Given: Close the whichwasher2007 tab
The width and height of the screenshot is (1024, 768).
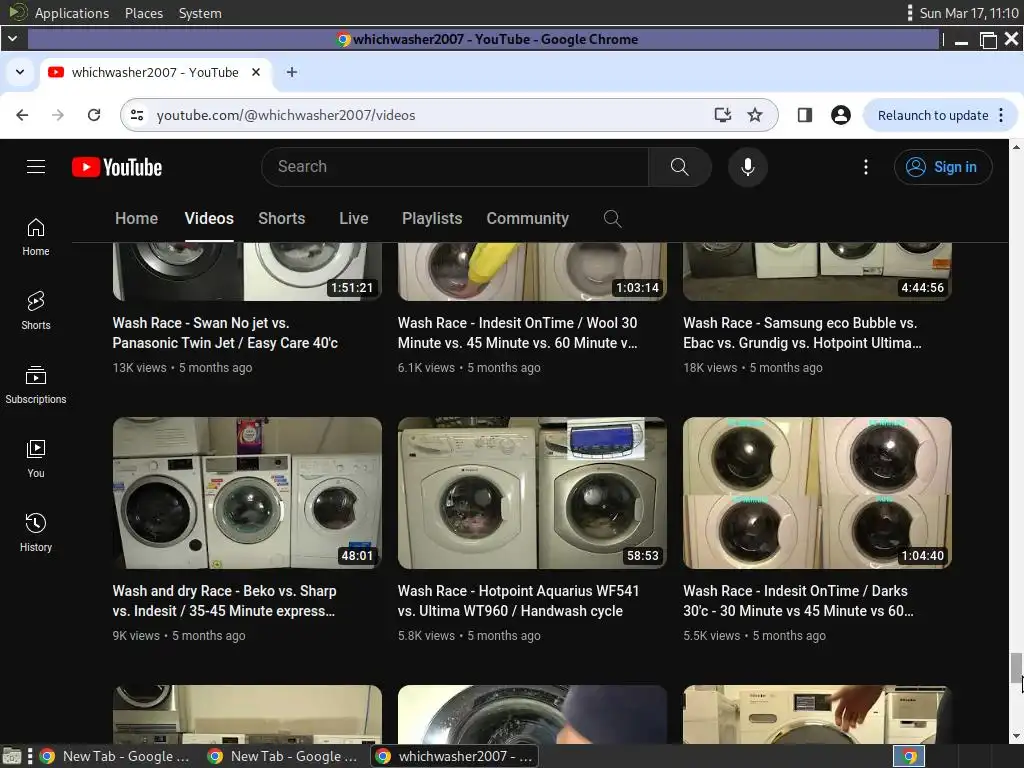Looking at the screenshot, I should [x=256, y=72].
